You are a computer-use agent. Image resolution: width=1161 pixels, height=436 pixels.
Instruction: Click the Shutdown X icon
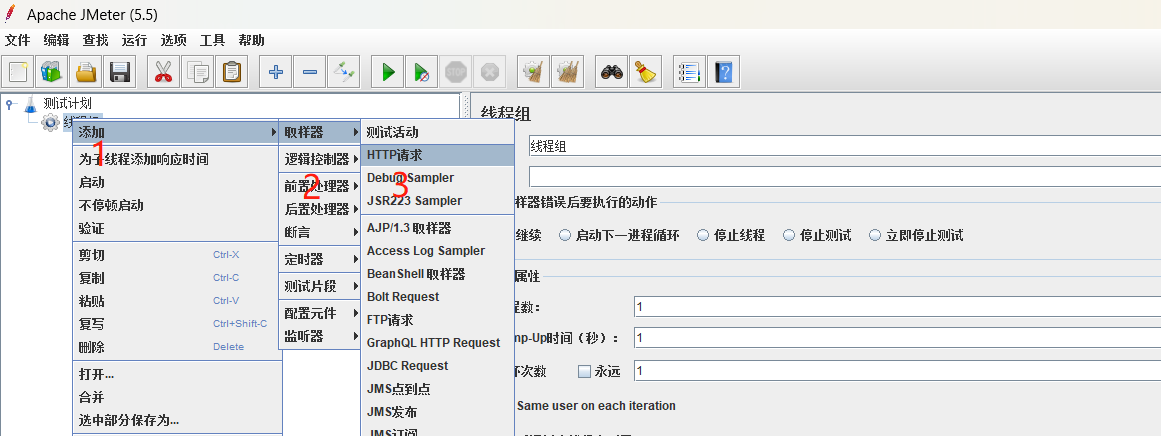tap(489, 73)
